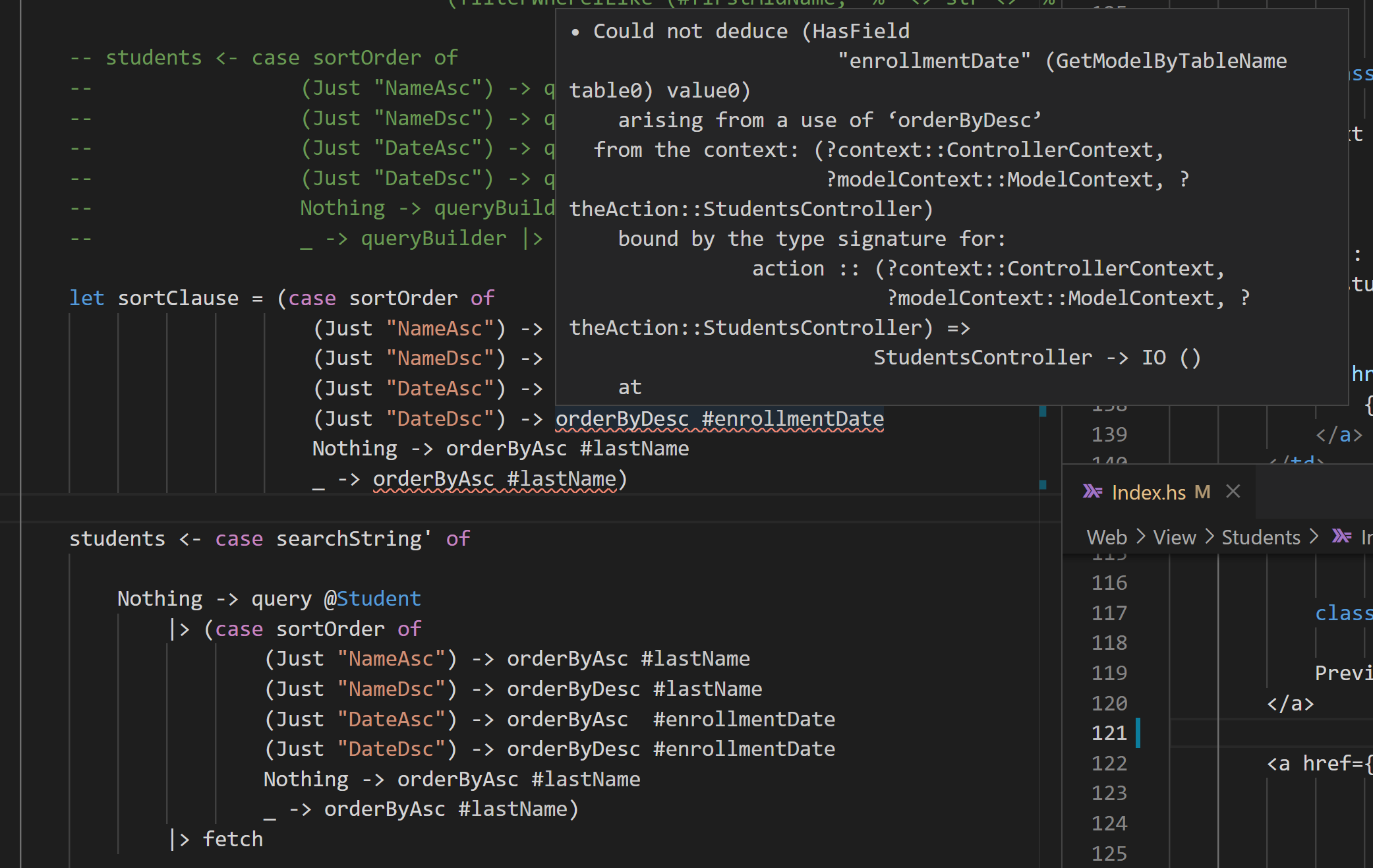Viewport: 1373px width, 868px height.
Task: Click the underlined orderByDesc #enrollmentDate expression
Action: (x=720, y=419)
